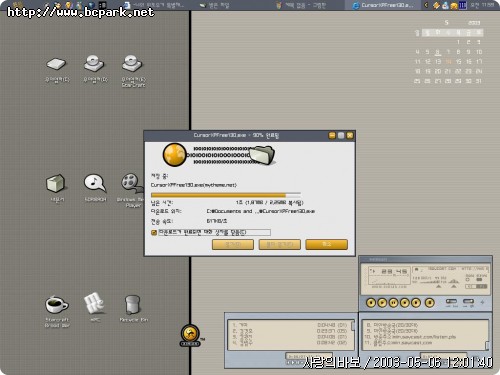The height and width of the screenshot is (375, 500).
Task: Click the right playlist window scrollbar handle
Action: tap(487, 345)
